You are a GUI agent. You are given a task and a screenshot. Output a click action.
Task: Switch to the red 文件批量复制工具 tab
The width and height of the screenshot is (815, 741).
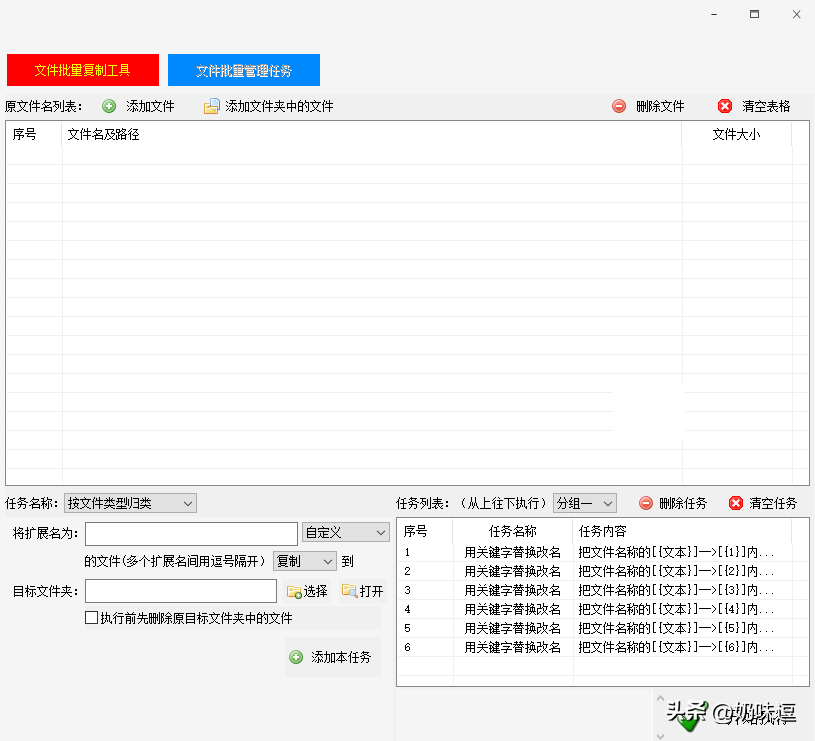(83, 70)
